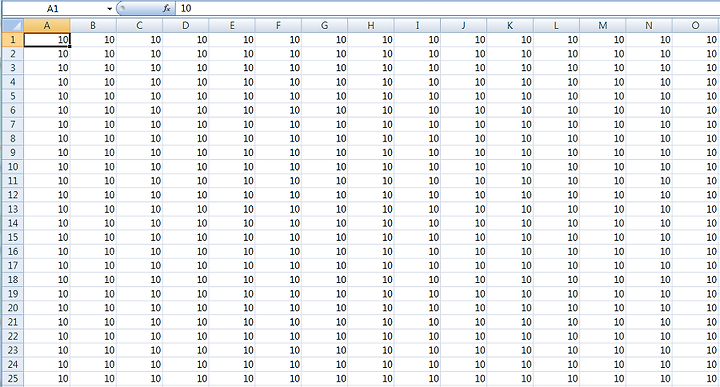Click cell D5 containing 10
720x387 pixels.
point(186,96)
